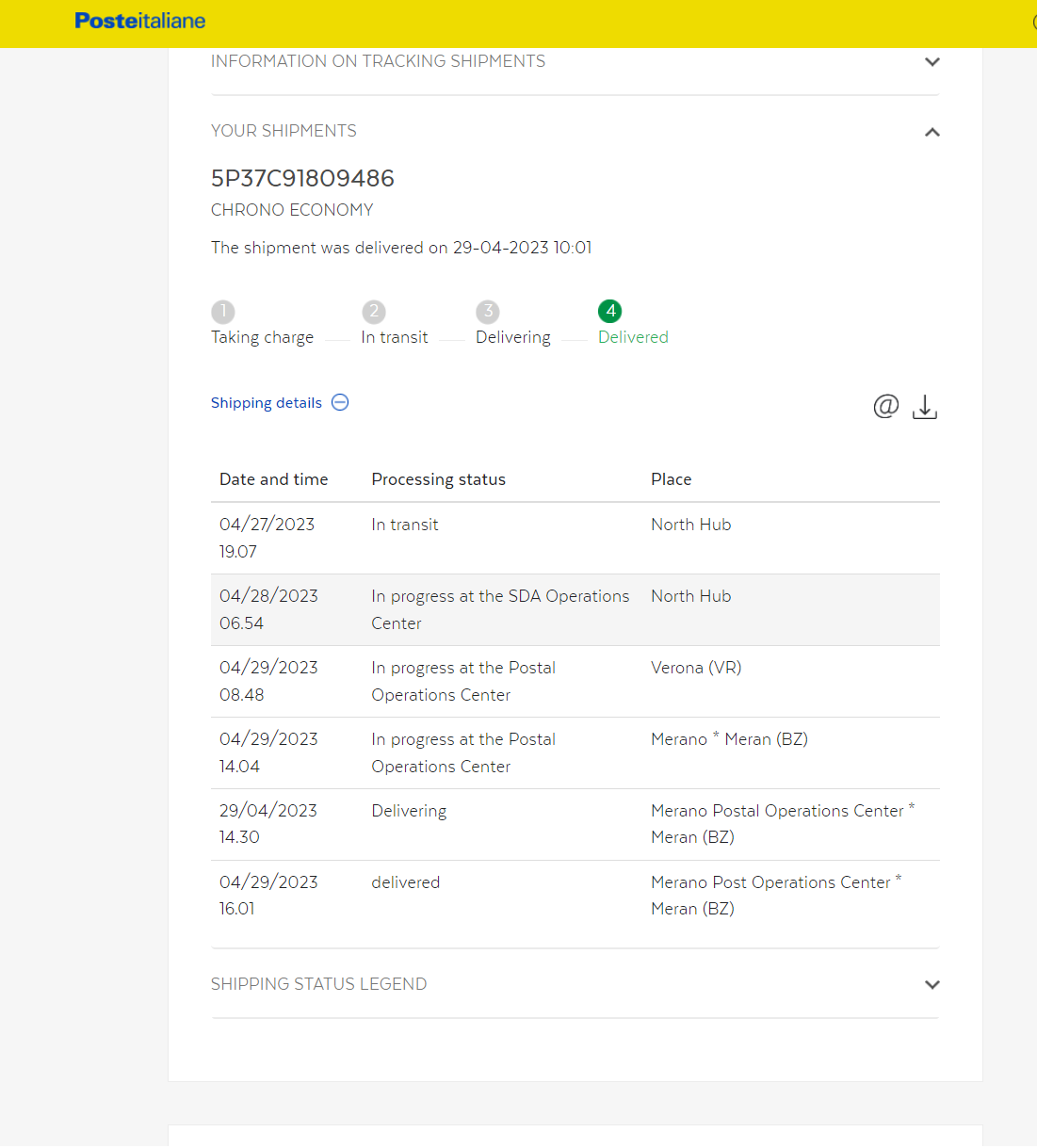Click step 3 Delivering circle
This screenshot has width=1037, height=1148.
click(487, 311)
